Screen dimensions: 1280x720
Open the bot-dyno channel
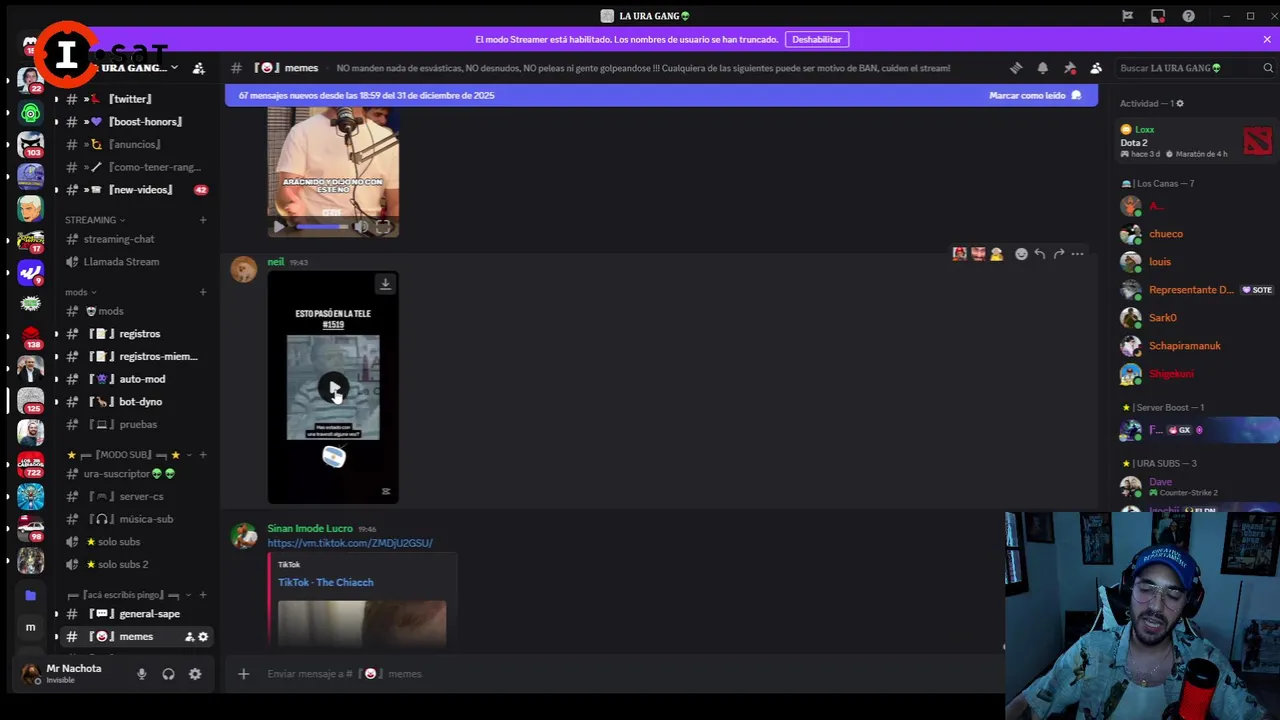pos(135,402)
